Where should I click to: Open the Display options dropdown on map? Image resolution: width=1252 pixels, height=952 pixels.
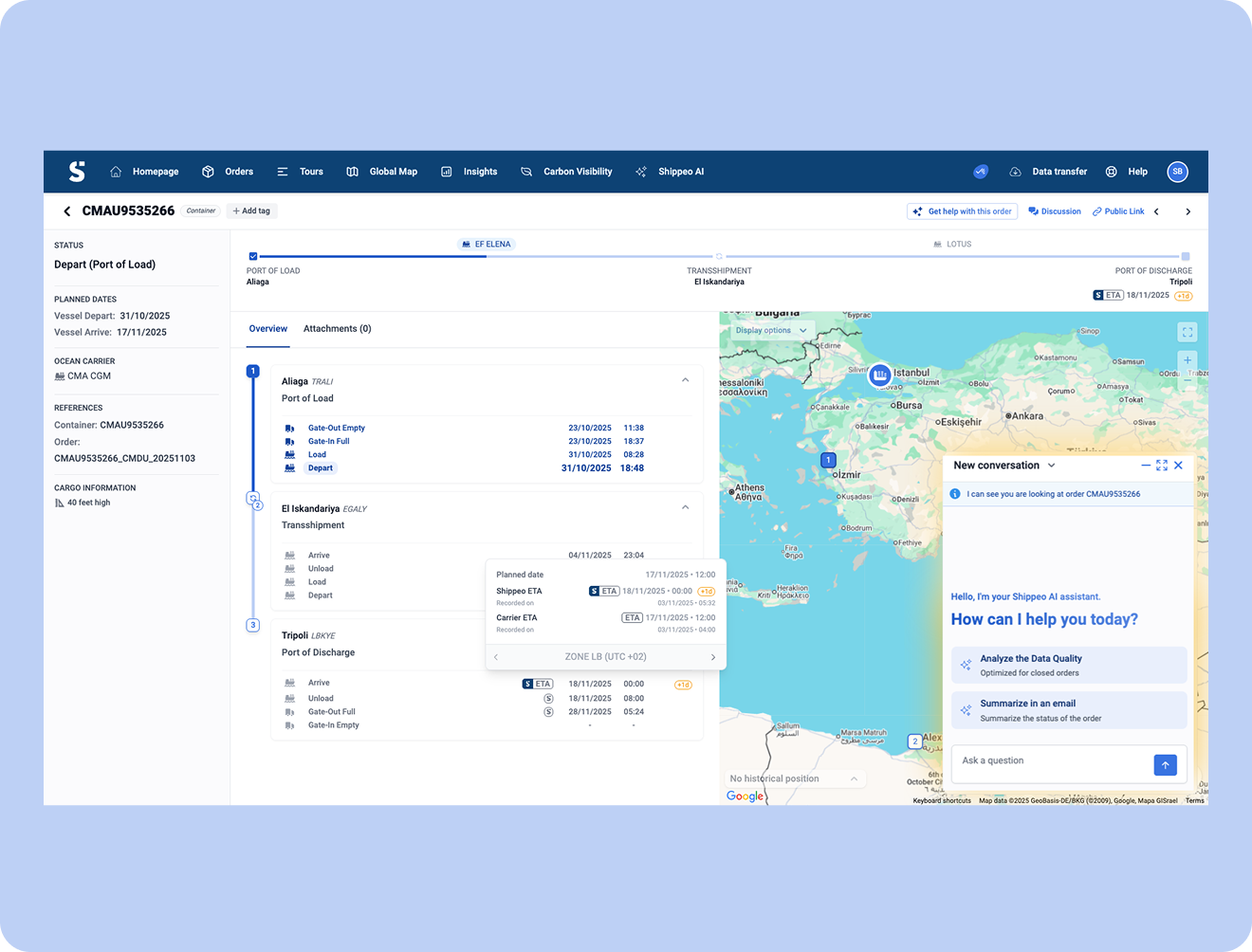point(772,330)
